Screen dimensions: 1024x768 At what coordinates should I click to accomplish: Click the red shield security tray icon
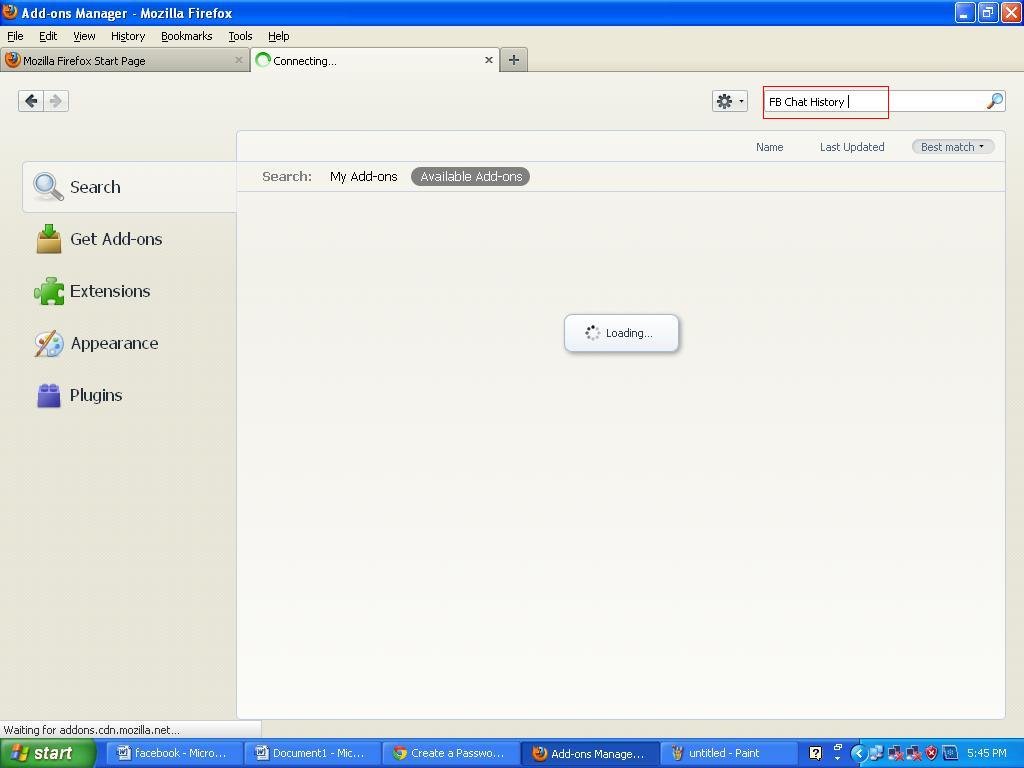tap(931, 754)
